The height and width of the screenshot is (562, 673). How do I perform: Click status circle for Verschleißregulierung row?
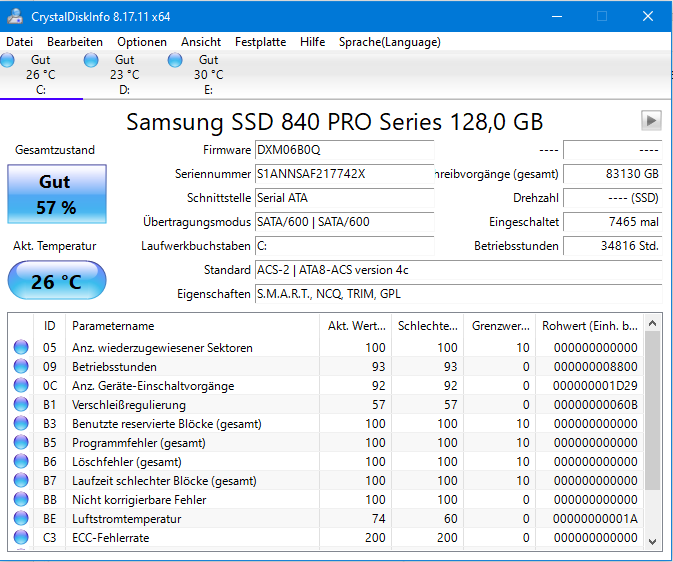pyautogui.click(x=21, y=404)
